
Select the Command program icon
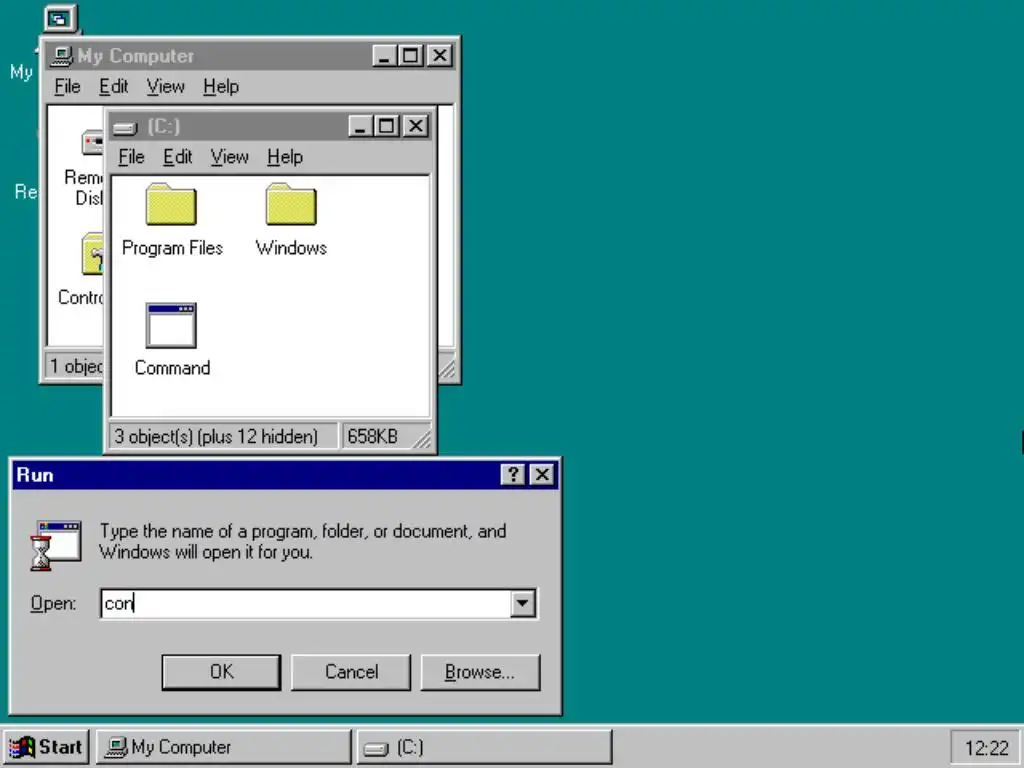click(171, 325)
